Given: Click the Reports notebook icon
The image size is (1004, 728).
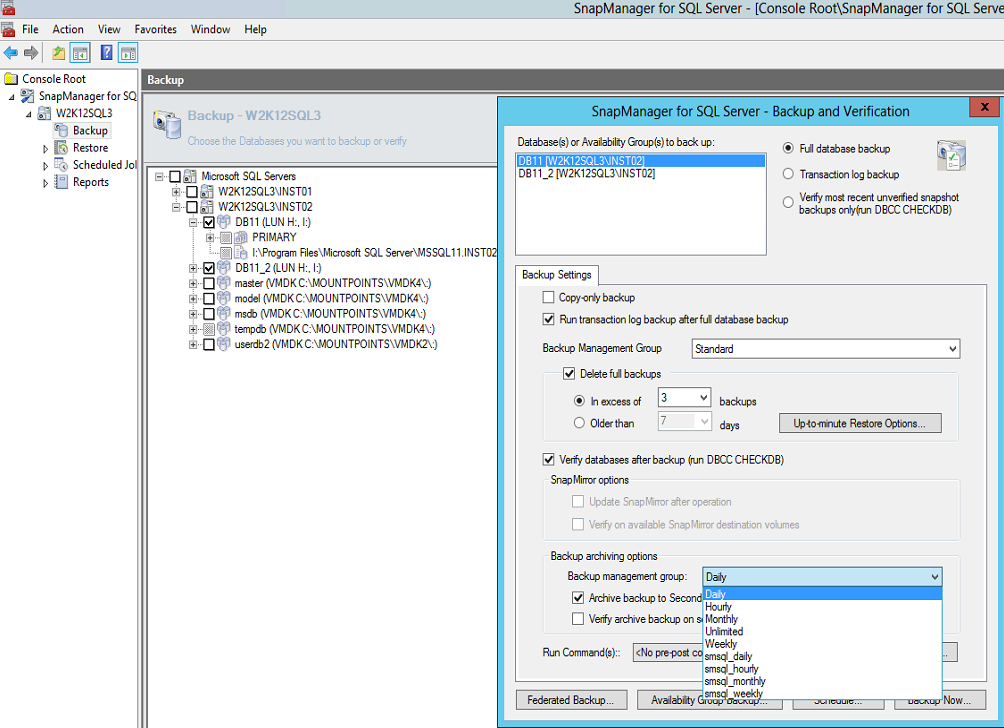Looking at the screenshot, I should tap(62, 182).
